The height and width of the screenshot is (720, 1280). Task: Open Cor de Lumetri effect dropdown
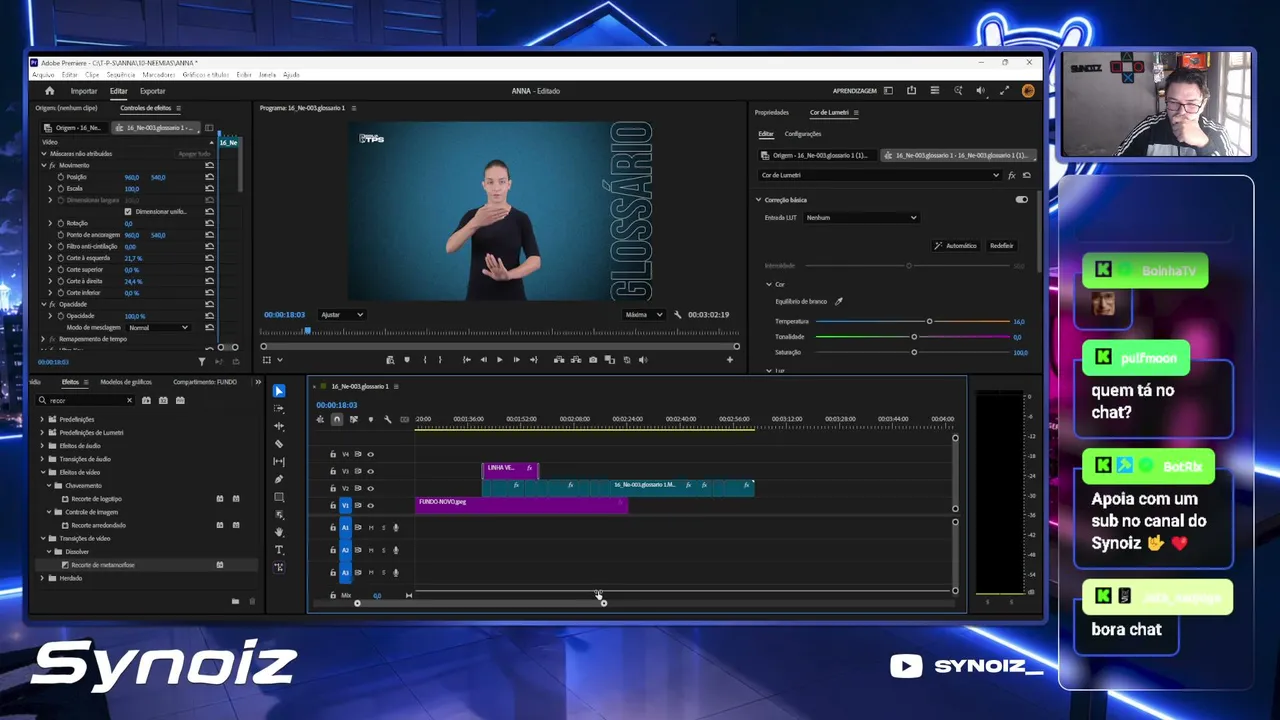point(879,175)
